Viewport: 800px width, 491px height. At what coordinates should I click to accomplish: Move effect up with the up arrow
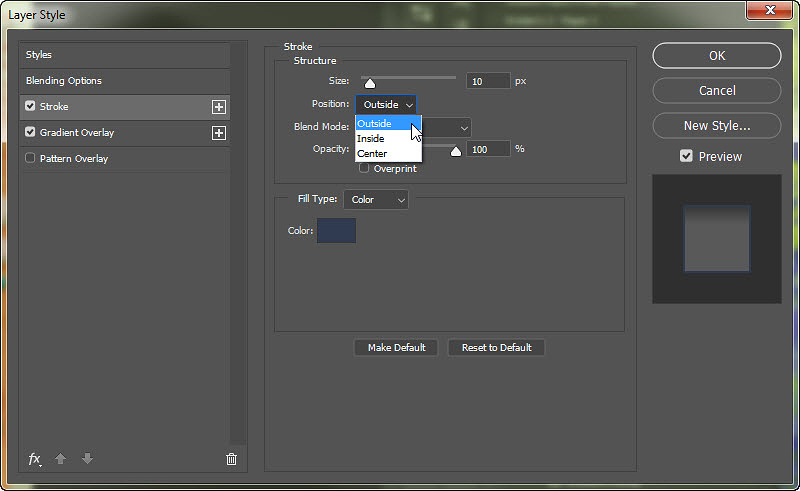[x=60, y=458]
